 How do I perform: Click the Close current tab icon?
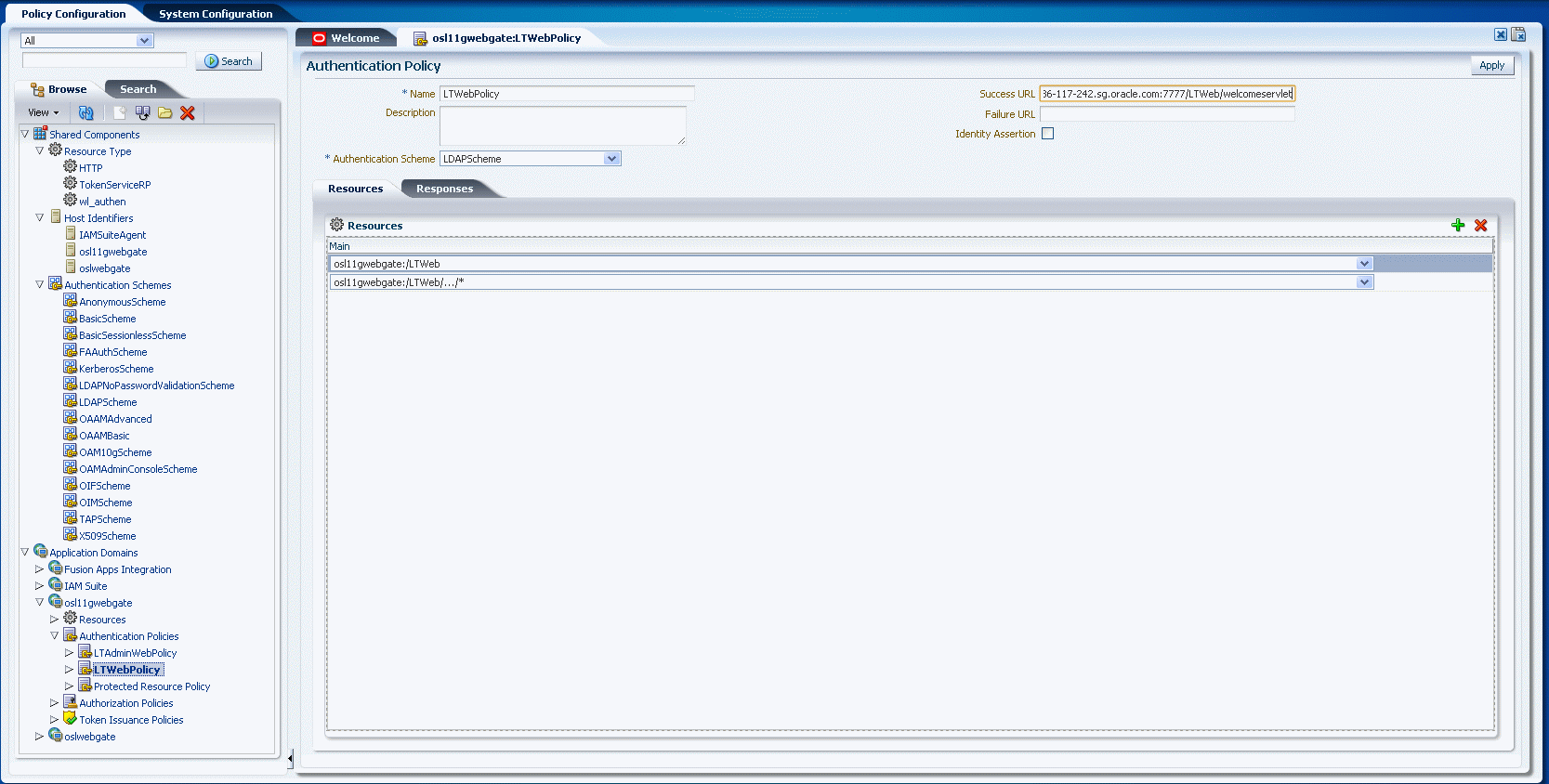click(x=1501, y=34)
